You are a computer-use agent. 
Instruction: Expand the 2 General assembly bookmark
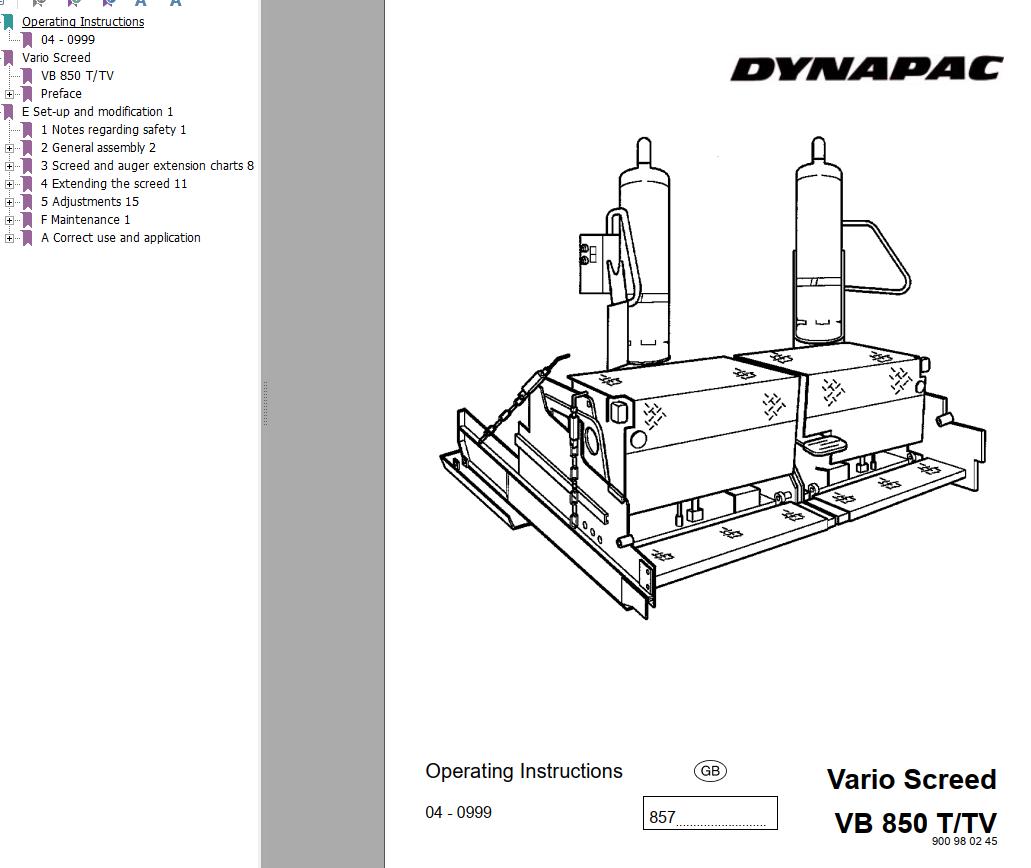point(9,148)
